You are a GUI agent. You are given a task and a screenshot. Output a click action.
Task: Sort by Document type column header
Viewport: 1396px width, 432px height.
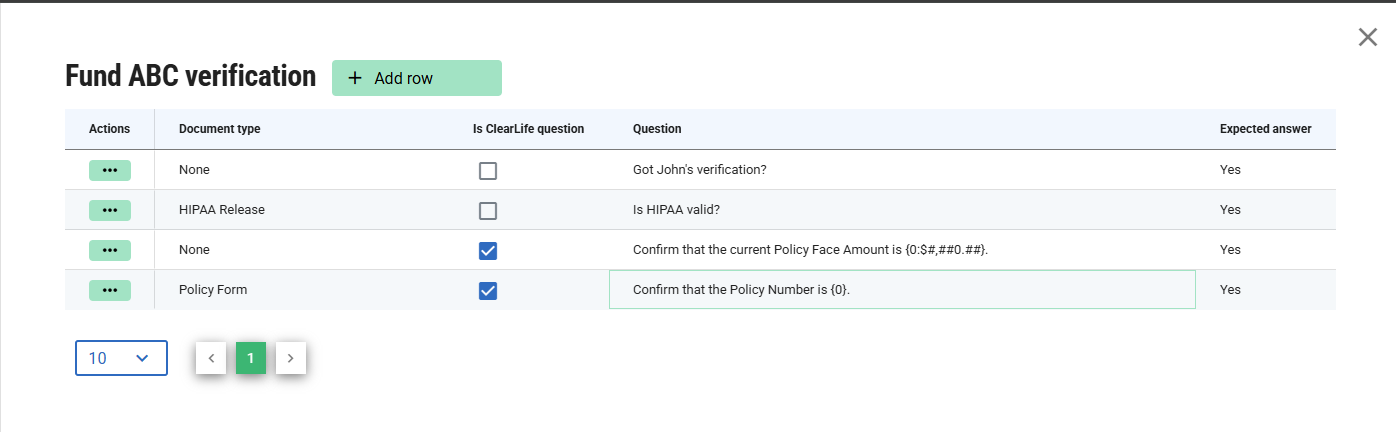coord(220,129)
